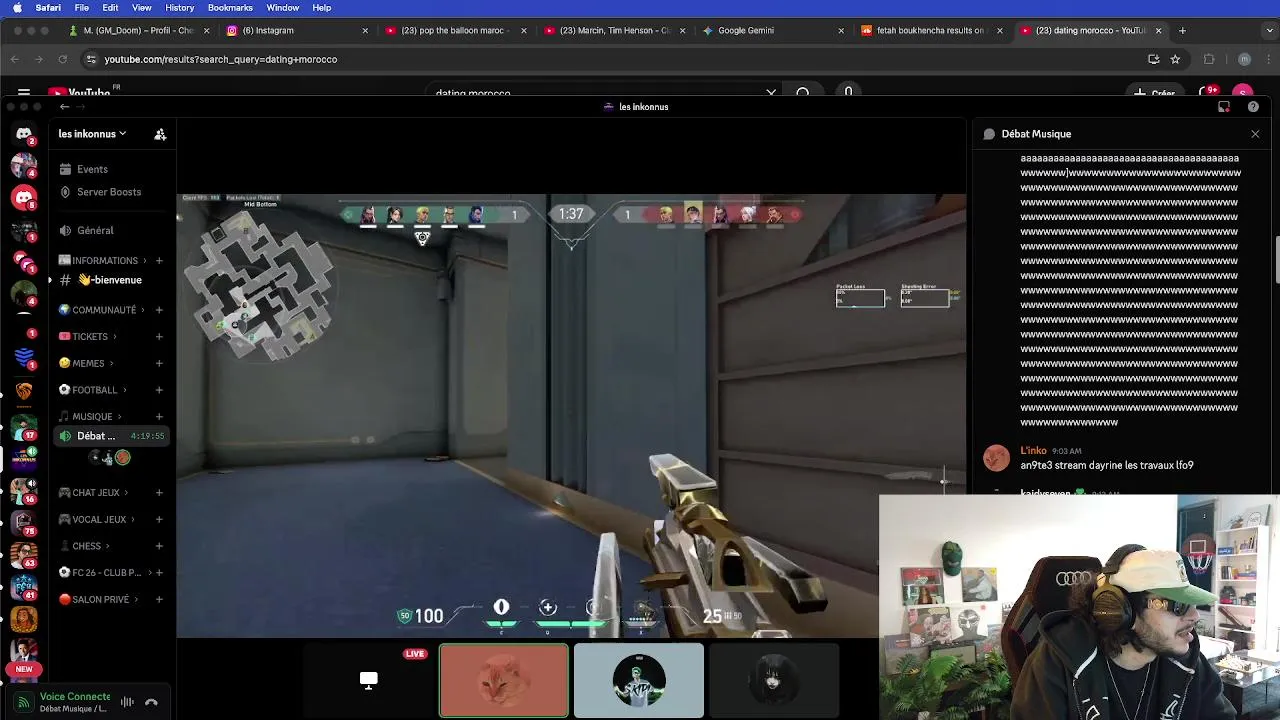
Task: Expand the INFORMATIONS category
Action: (104, 261)
